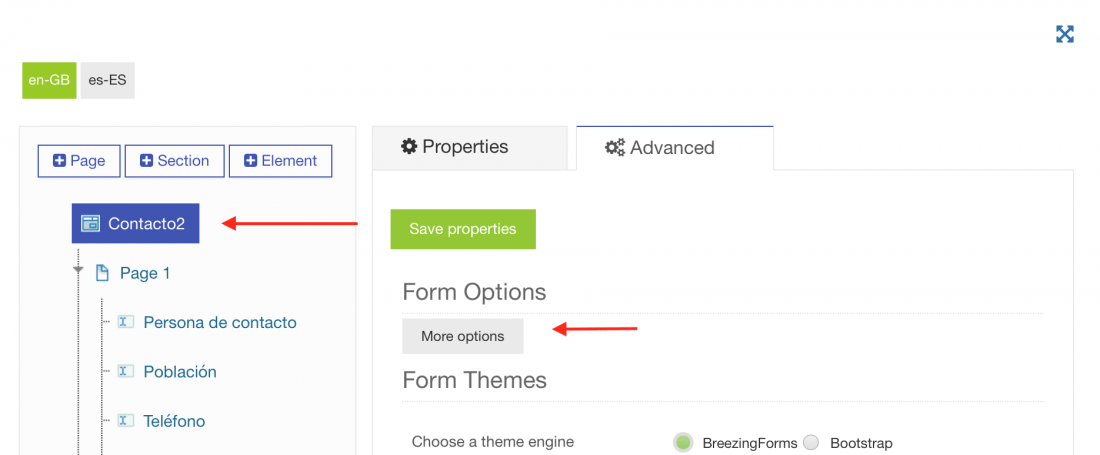Click Save properties button
Image resolution: width=1100 pixels, height=455 pixels.
point(463,229)
